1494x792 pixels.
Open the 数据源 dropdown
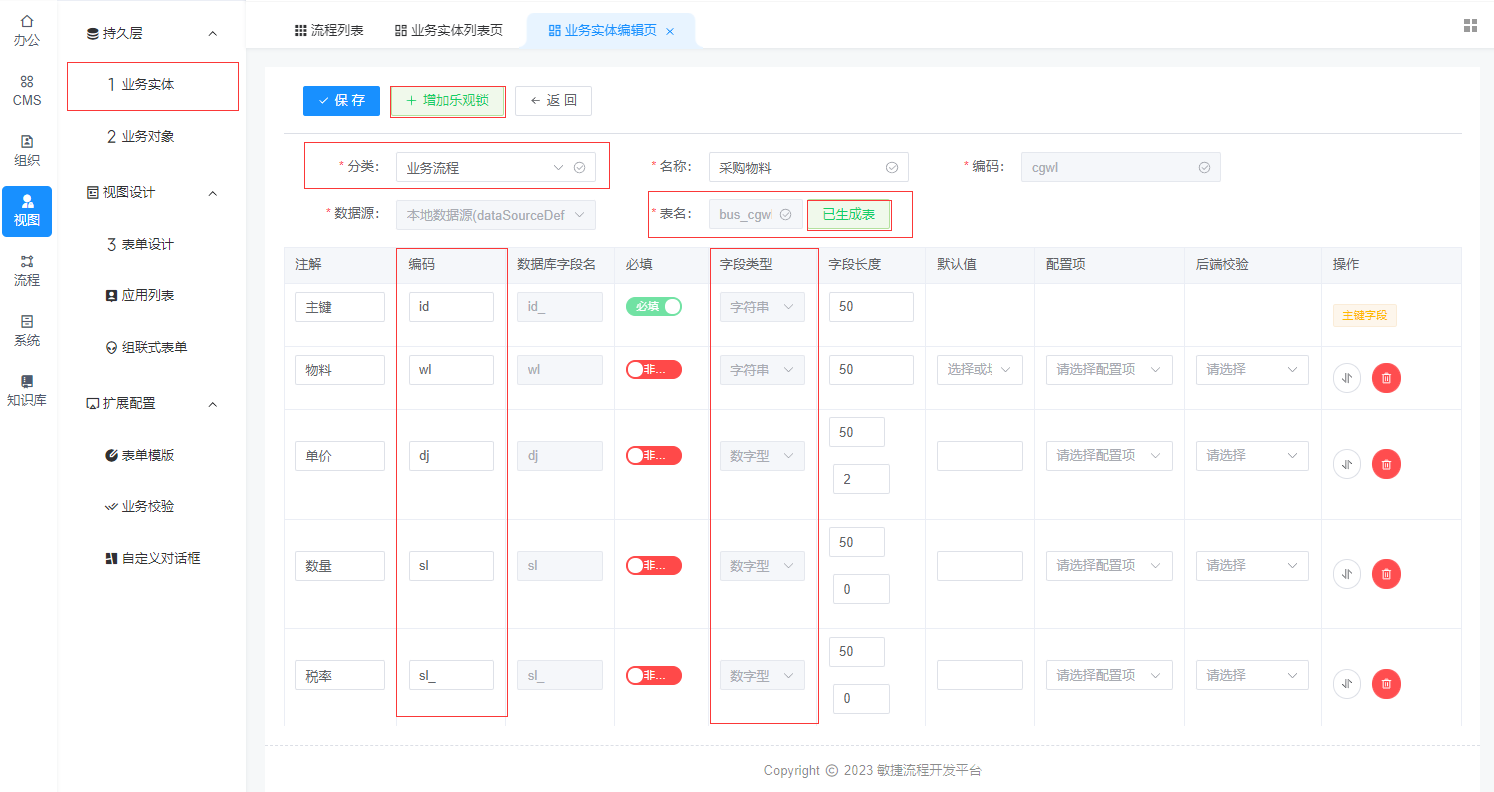point(496,215)
